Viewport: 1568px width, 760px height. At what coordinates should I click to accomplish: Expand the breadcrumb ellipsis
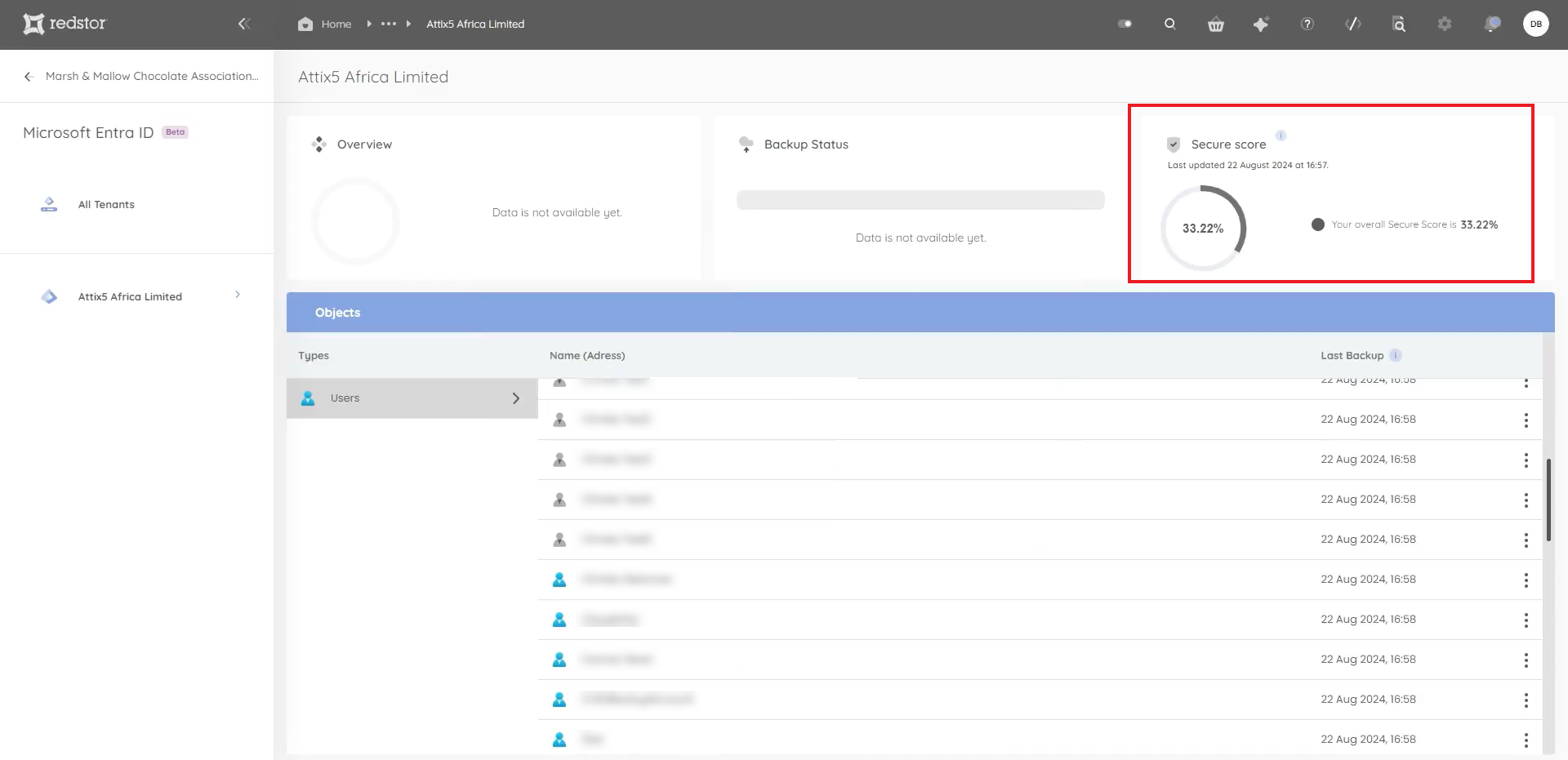tap(389, 24)
